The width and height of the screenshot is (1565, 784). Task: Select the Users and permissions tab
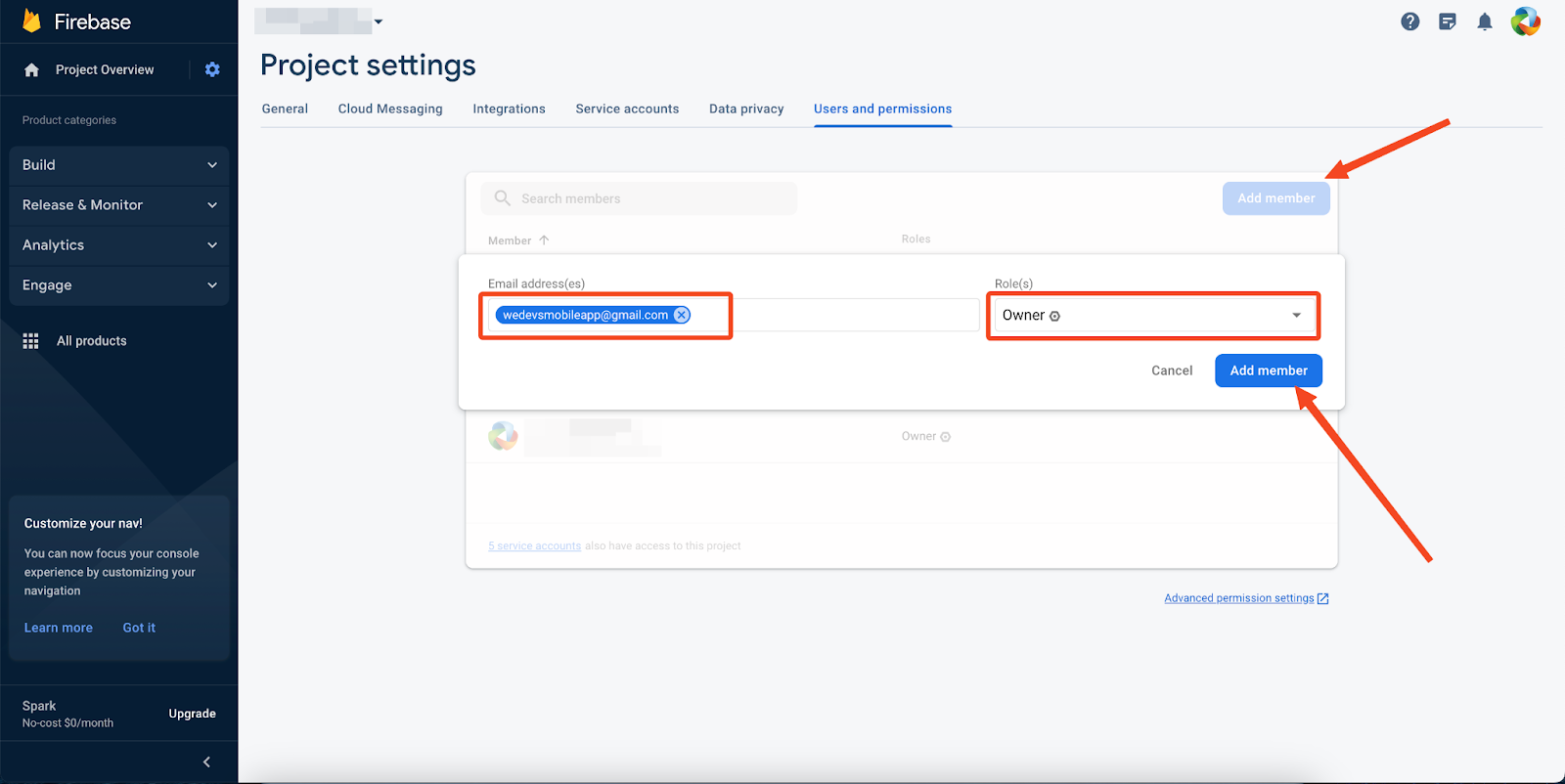click(x=882, y=109)
